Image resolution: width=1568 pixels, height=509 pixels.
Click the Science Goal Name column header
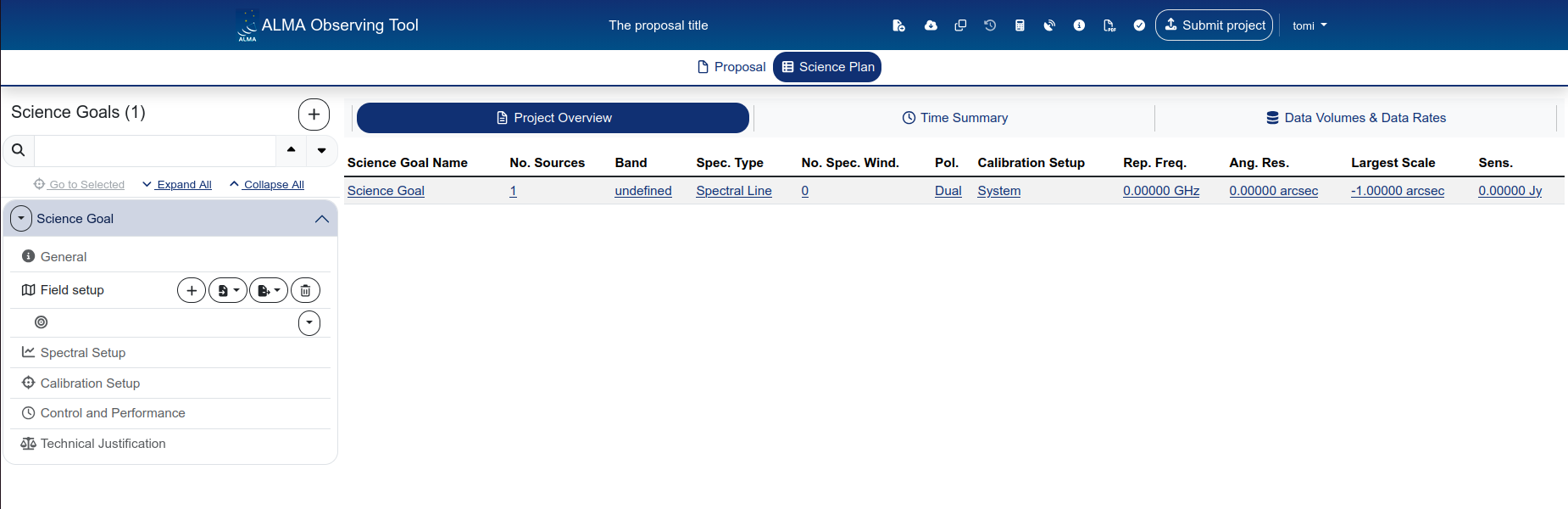408,163
